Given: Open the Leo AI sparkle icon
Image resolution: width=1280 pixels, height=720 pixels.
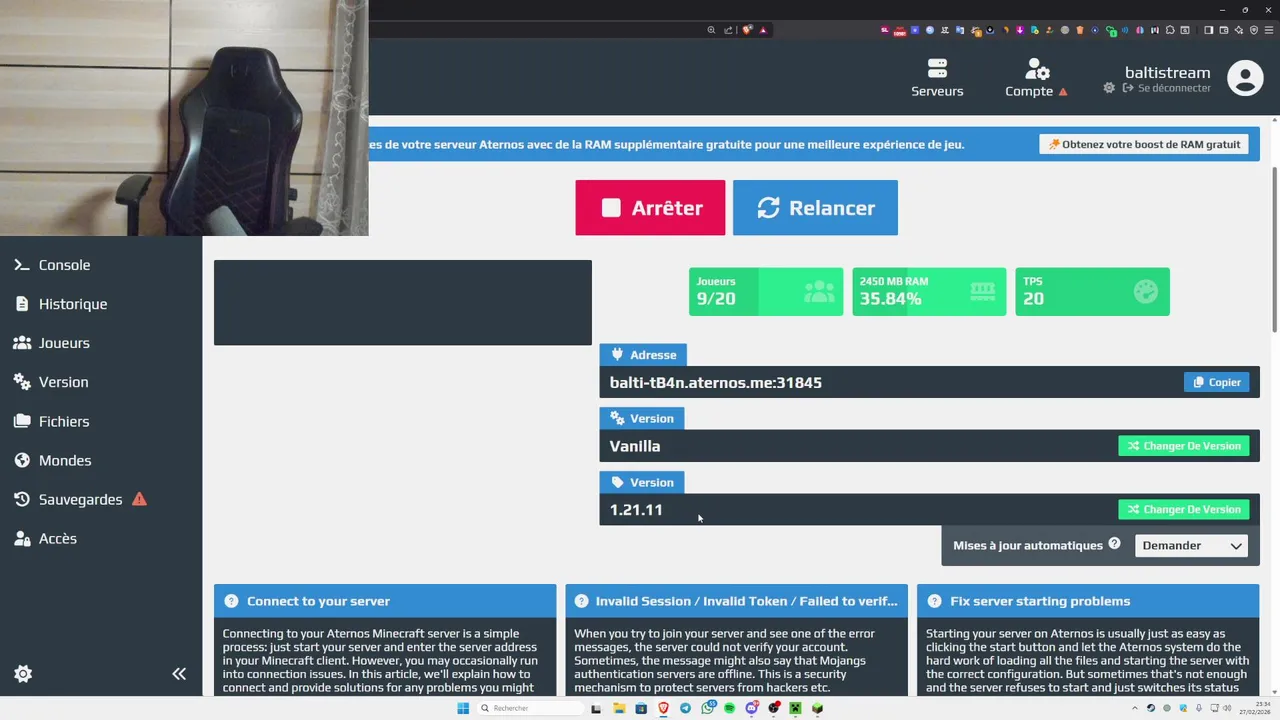Looking at the screenshot, I should pos(1239,30).
